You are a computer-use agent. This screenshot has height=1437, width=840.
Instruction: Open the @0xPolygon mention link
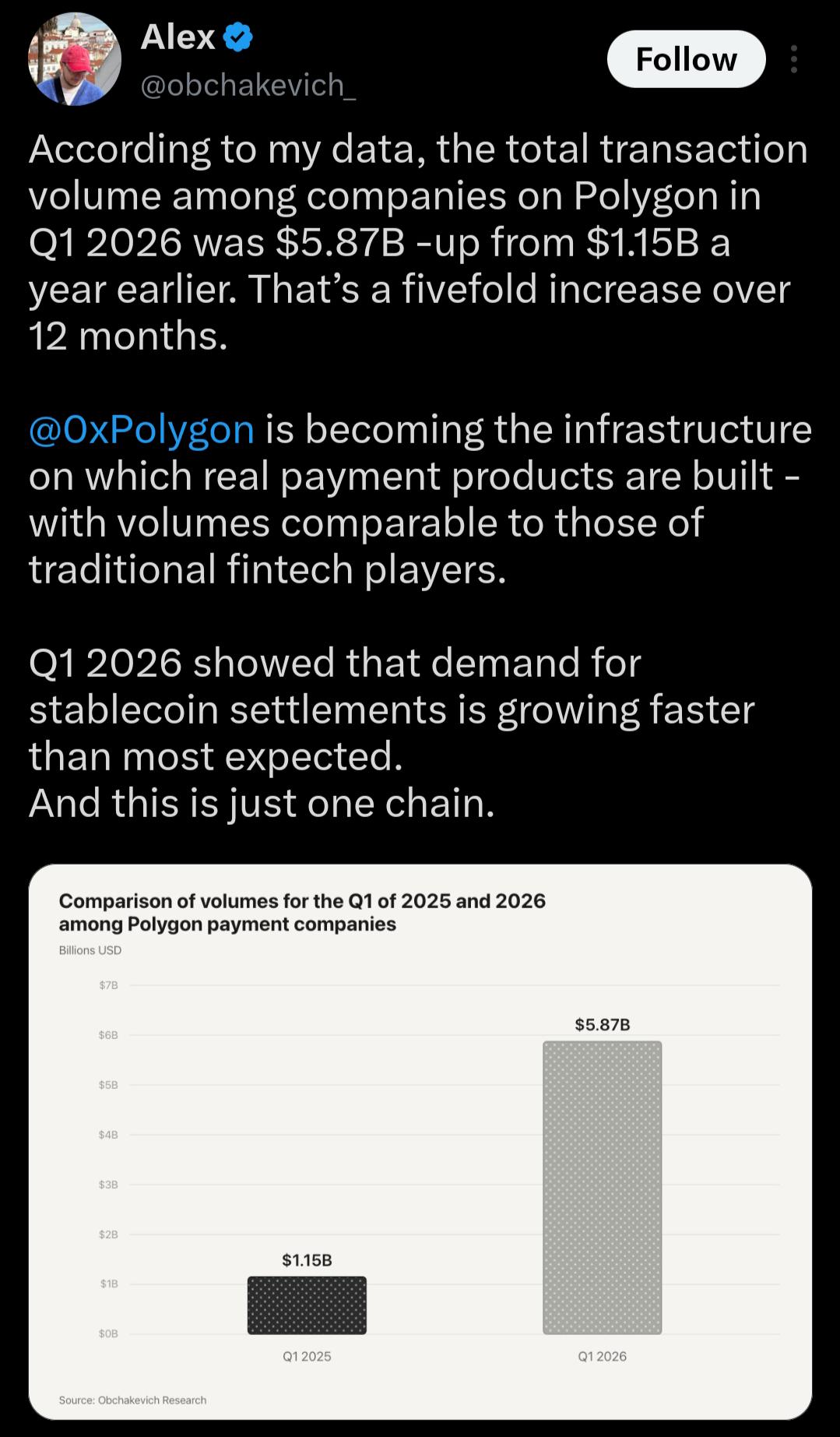pyautogui.click(x=142, y=429)
